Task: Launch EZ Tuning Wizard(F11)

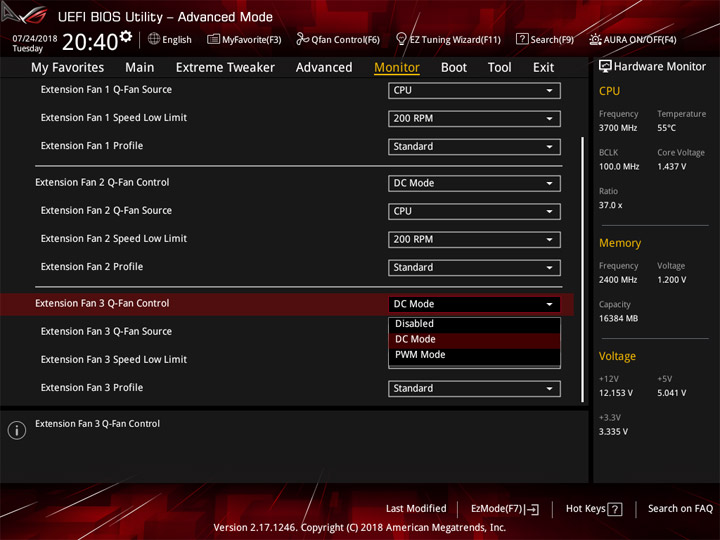Action: pyautogui.click(x=448, y=39)
